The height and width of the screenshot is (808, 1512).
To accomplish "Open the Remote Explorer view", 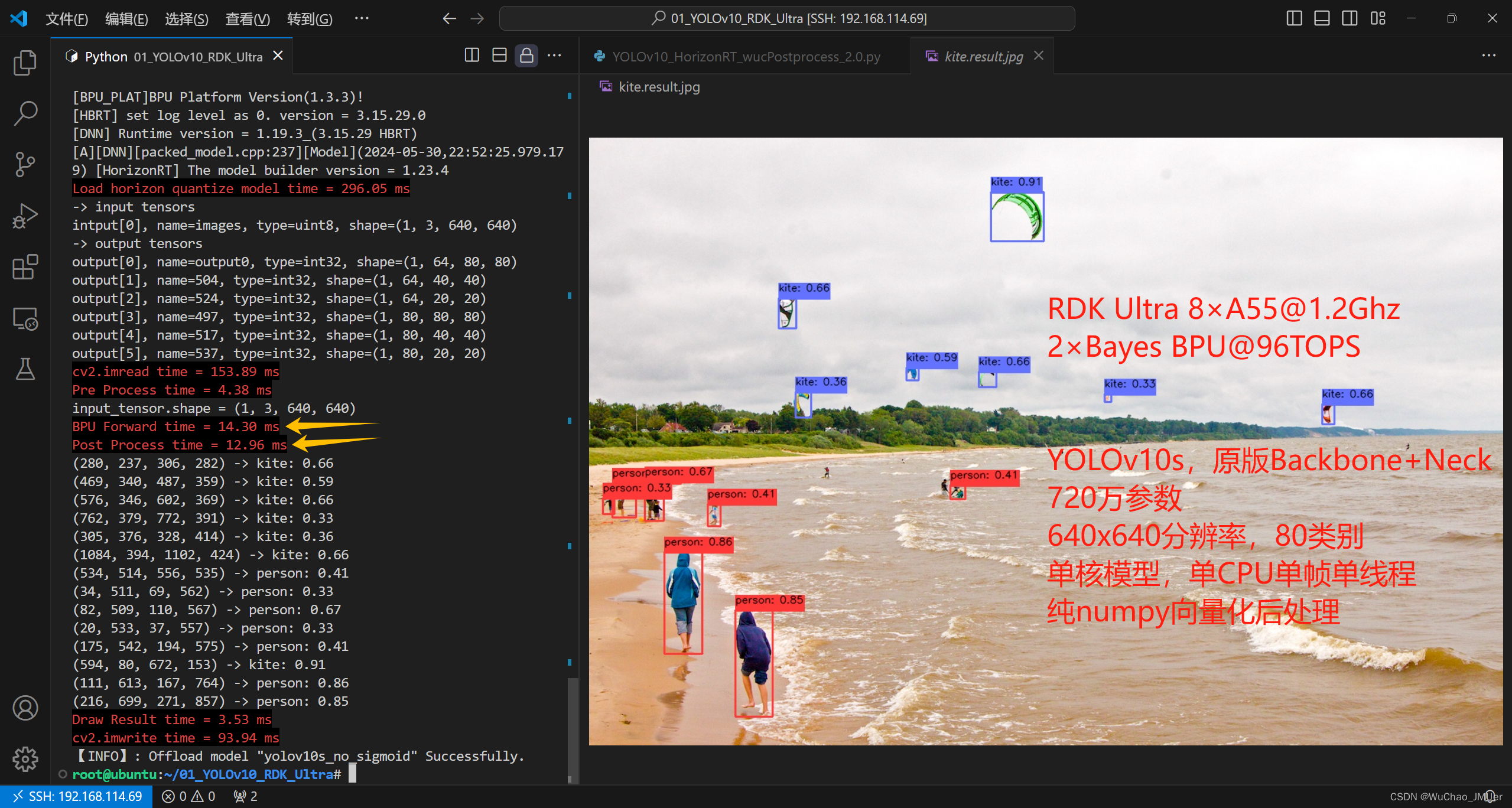I will 25,318.
